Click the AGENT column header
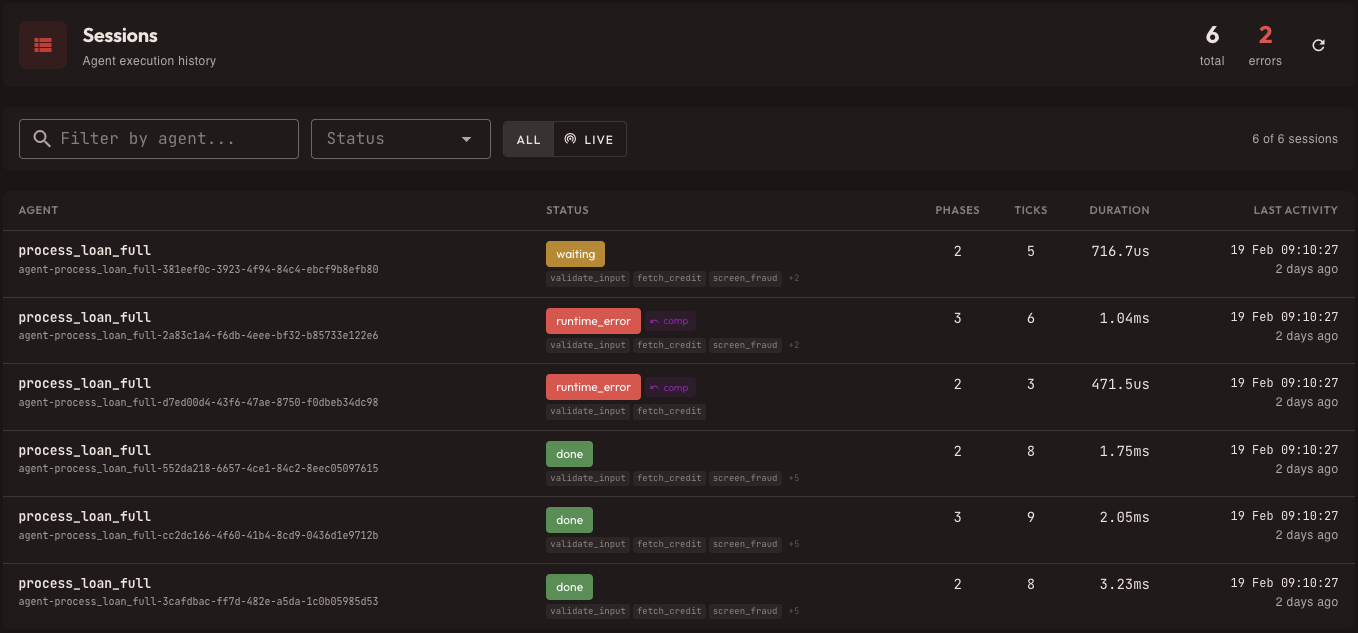 point(38,210)
